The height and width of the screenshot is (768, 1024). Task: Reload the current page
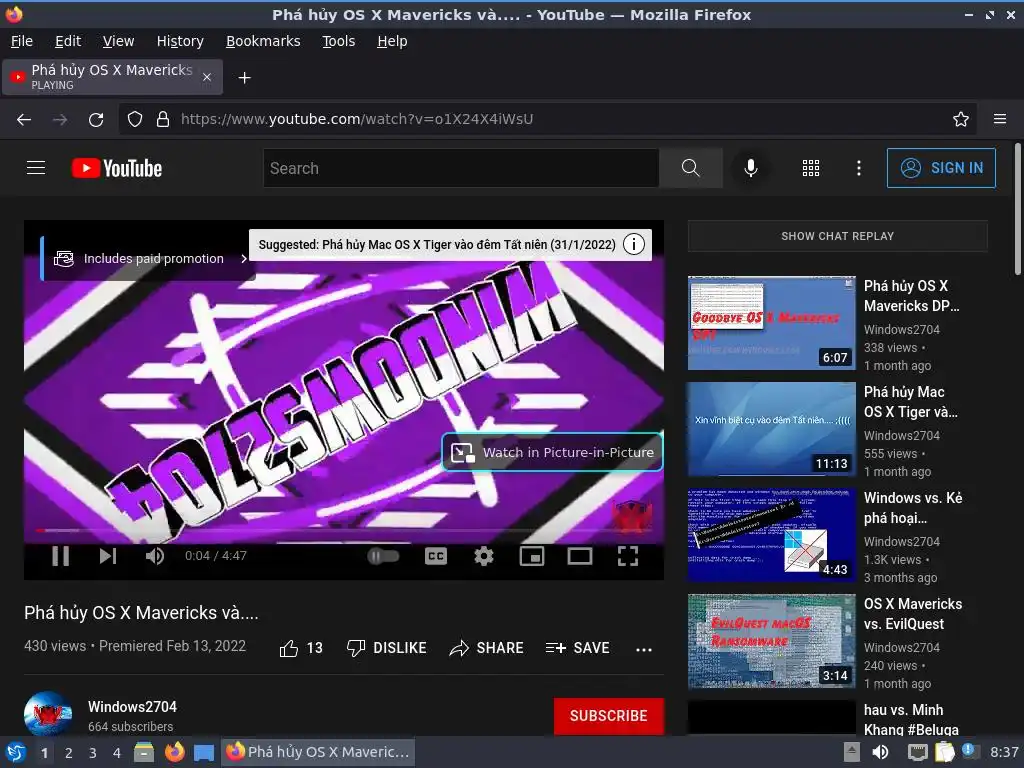point(96,119)
